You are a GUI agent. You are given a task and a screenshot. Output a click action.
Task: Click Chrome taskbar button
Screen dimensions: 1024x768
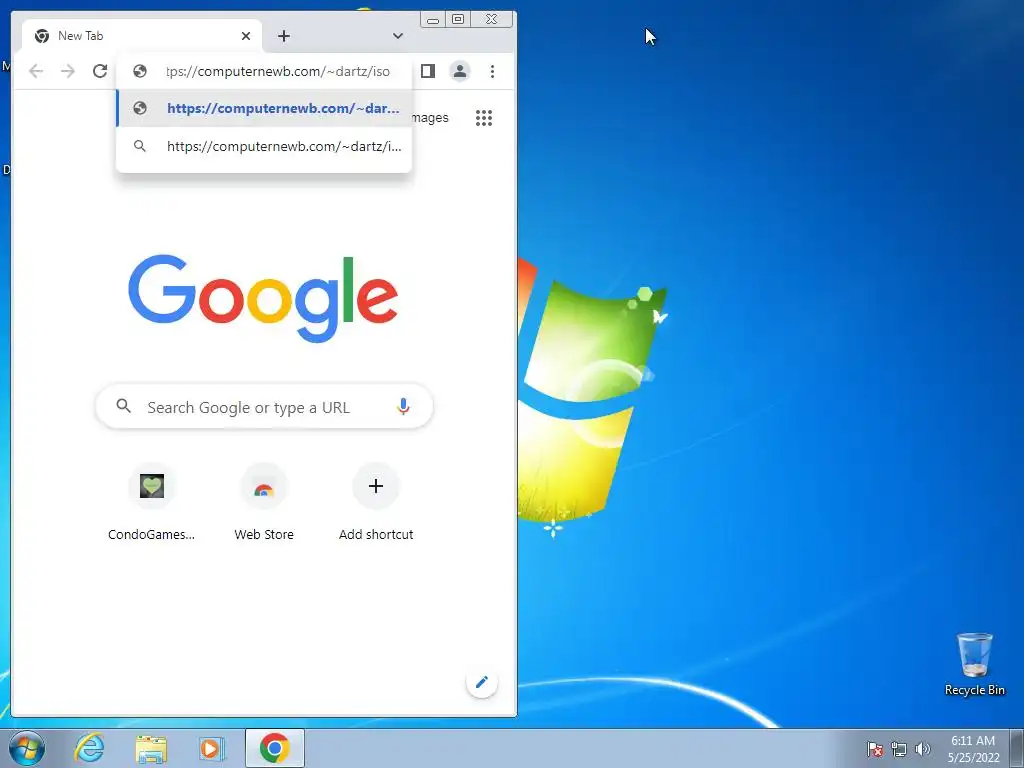[274, 748]
